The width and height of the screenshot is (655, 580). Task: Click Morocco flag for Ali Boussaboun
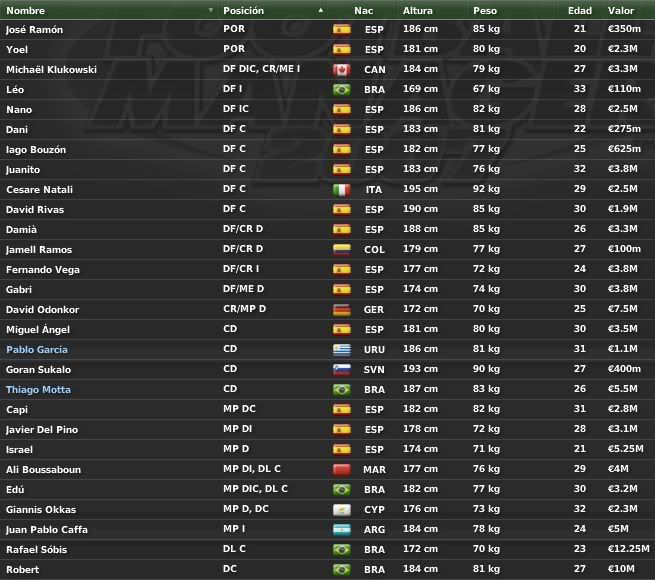pyautogui.click(x=342, y=470)
